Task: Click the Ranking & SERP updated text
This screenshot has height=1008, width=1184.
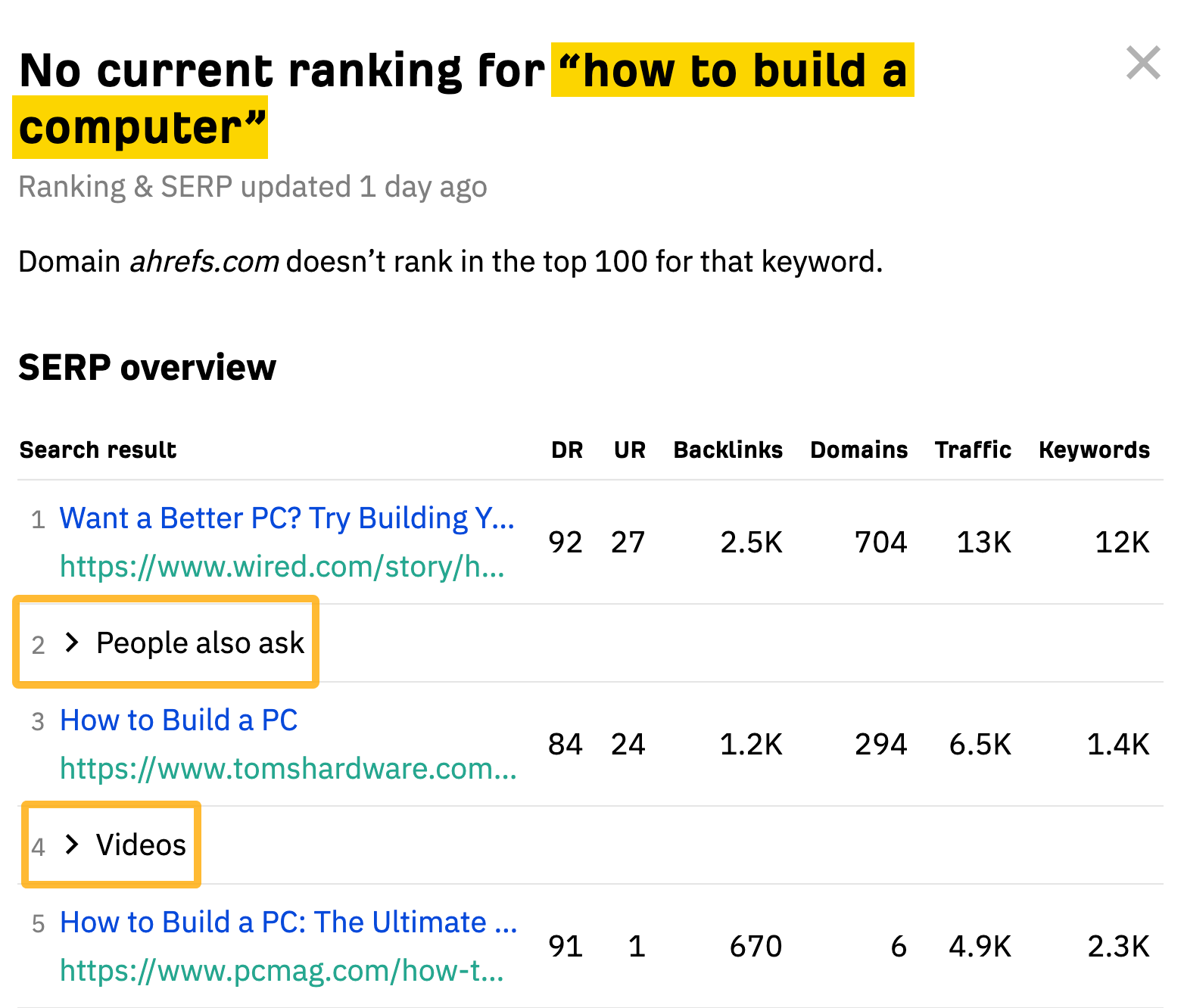Action: [253, 186]
